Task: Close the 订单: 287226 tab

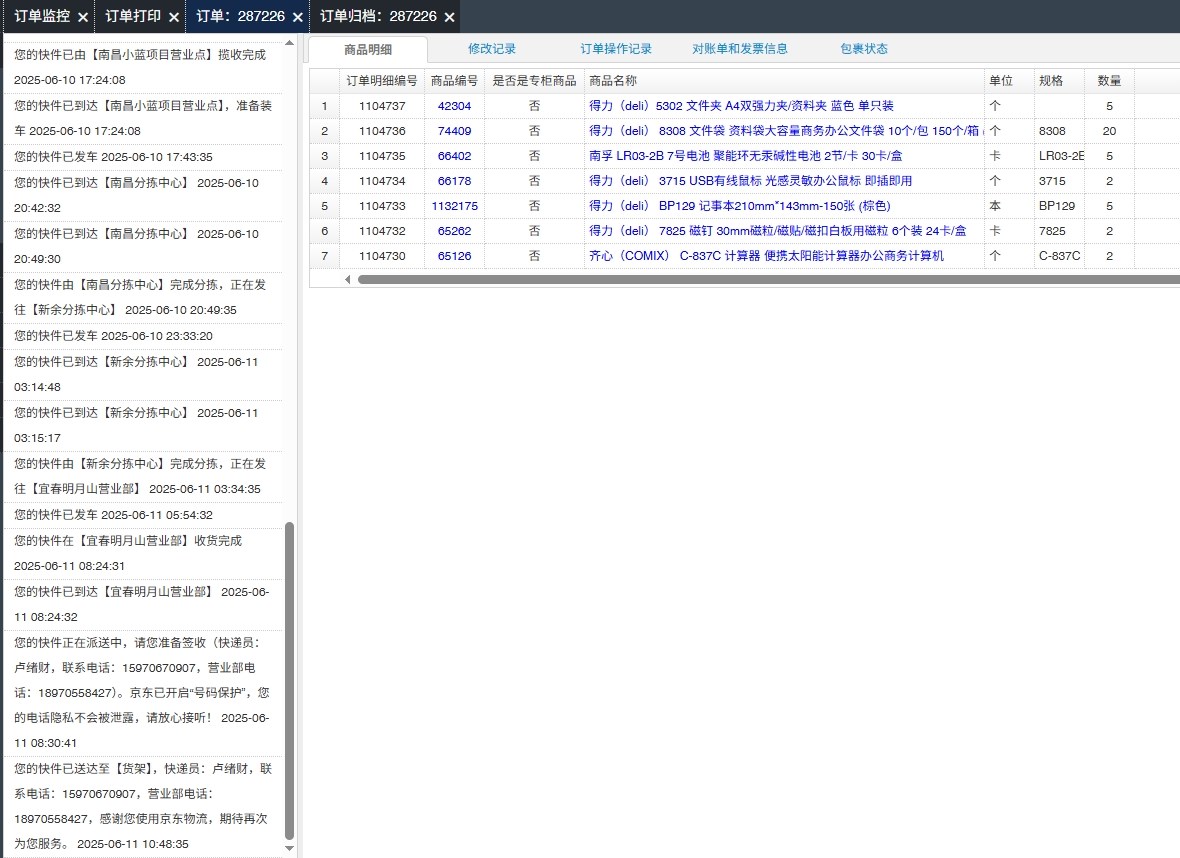Action: tap(298, 17)
